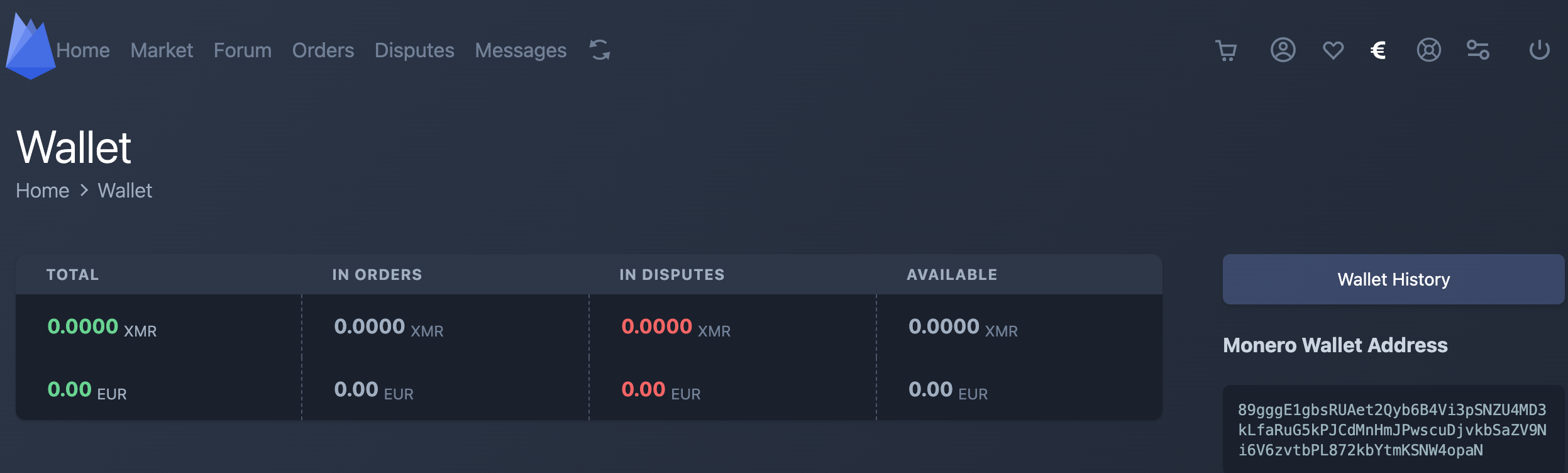Click the Available XMR balance
Viewport: 1568px width, 473px height.
click(x=963, y=326)
